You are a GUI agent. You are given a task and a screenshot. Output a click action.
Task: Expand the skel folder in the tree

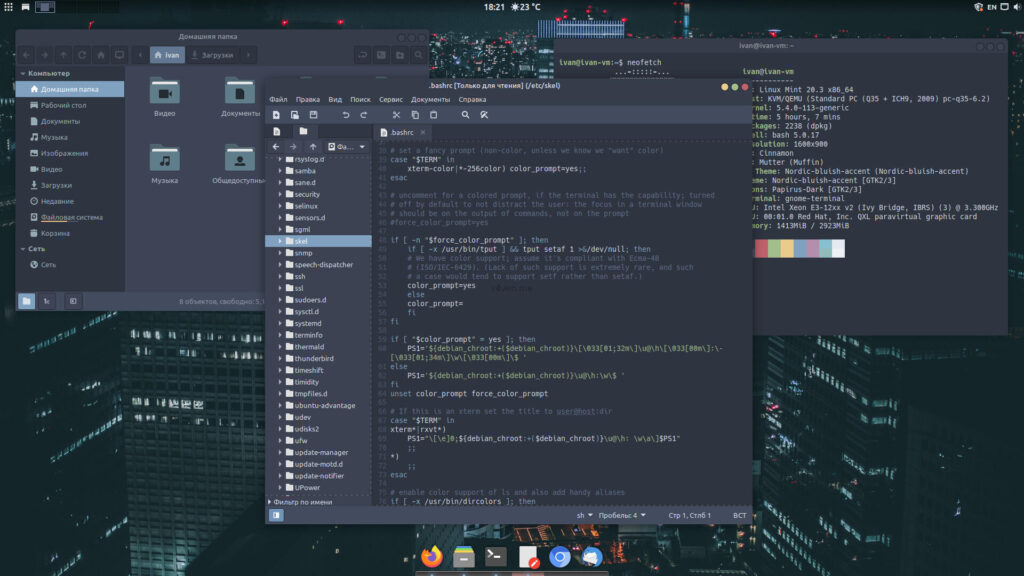(280, 241)
